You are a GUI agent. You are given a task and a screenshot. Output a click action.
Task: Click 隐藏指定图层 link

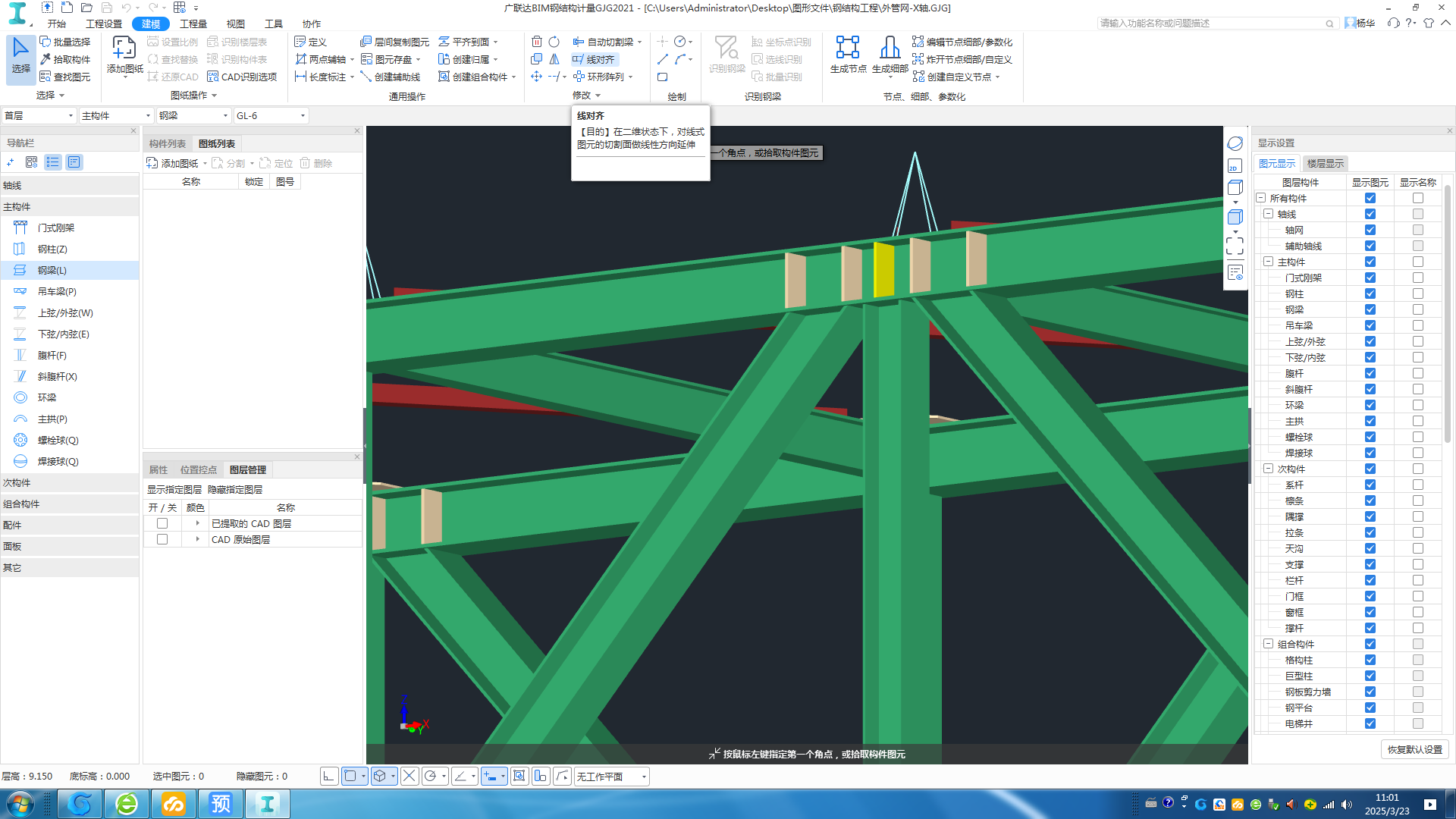pos(235,490)
